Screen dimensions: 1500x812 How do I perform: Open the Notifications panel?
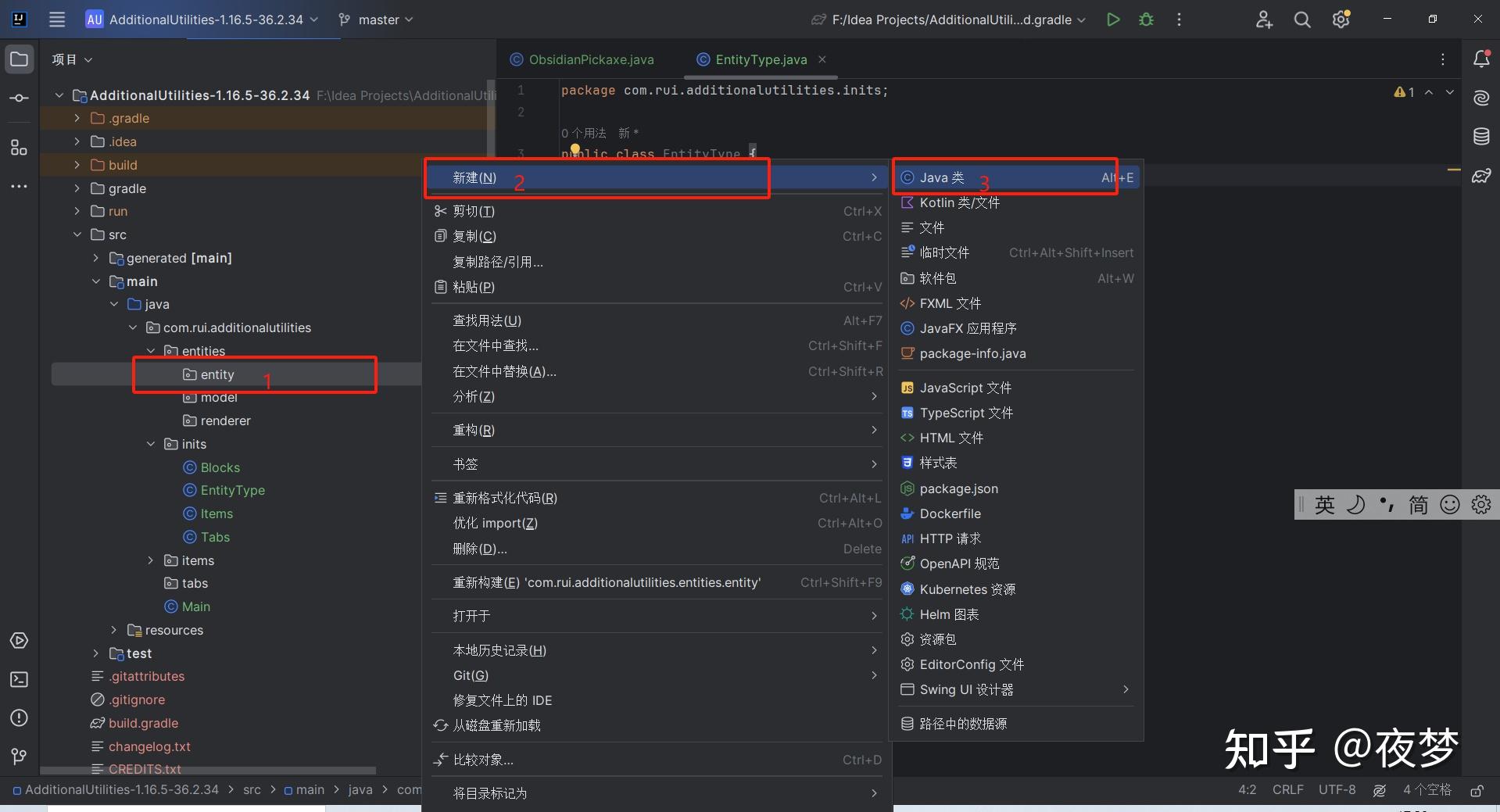(1480, 59)
